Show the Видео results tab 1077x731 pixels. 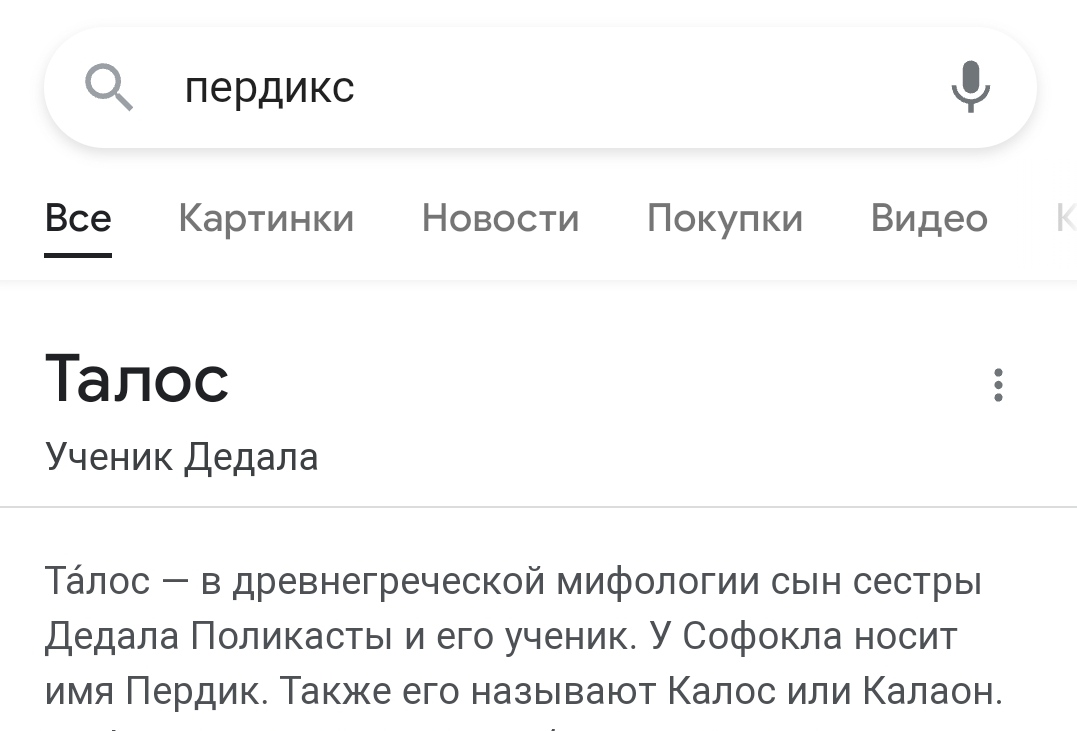929,218
